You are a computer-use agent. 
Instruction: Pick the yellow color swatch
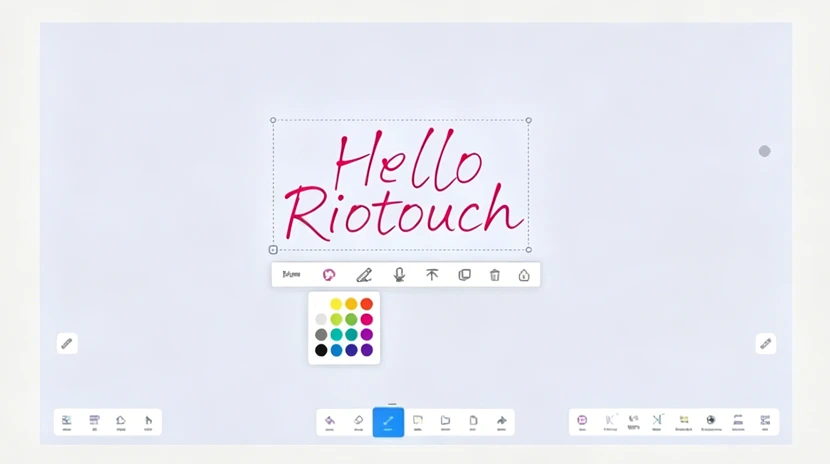click(336, 304)
